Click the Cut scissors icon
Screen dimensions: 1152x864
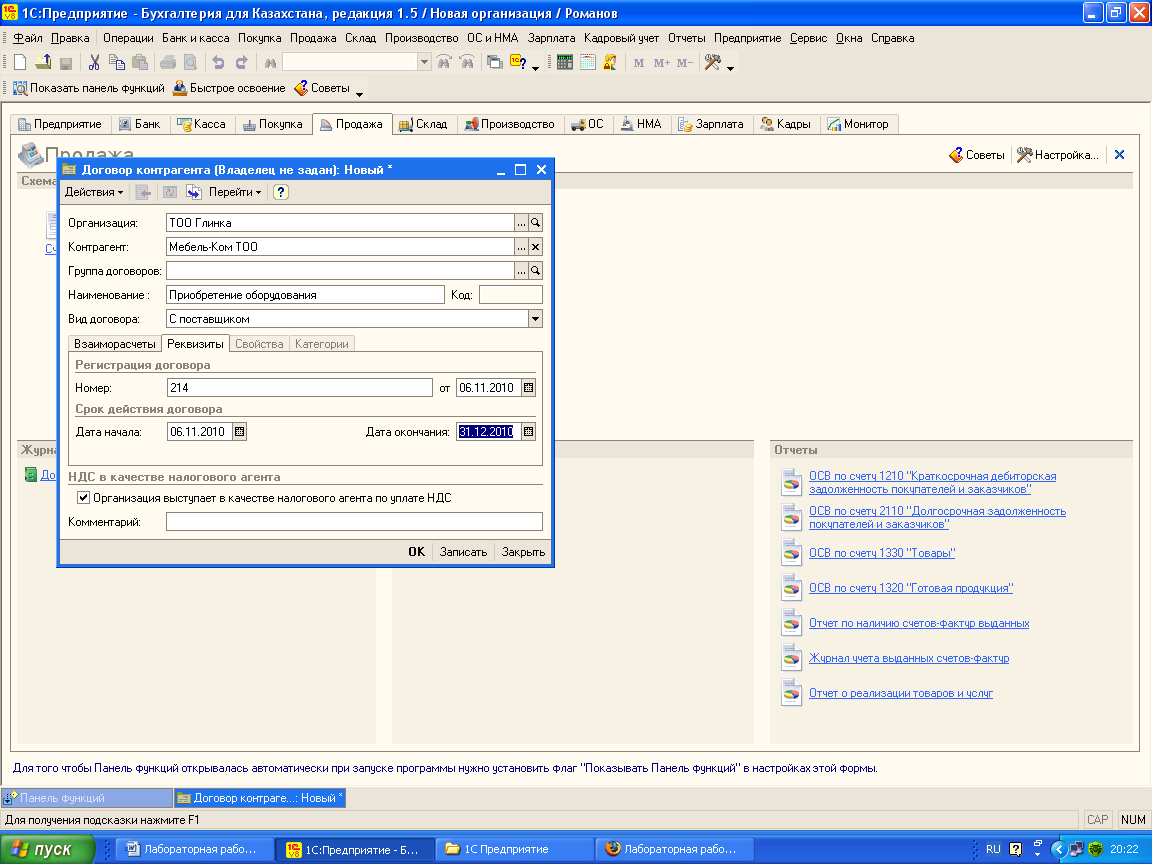click(x=94, y=63)
